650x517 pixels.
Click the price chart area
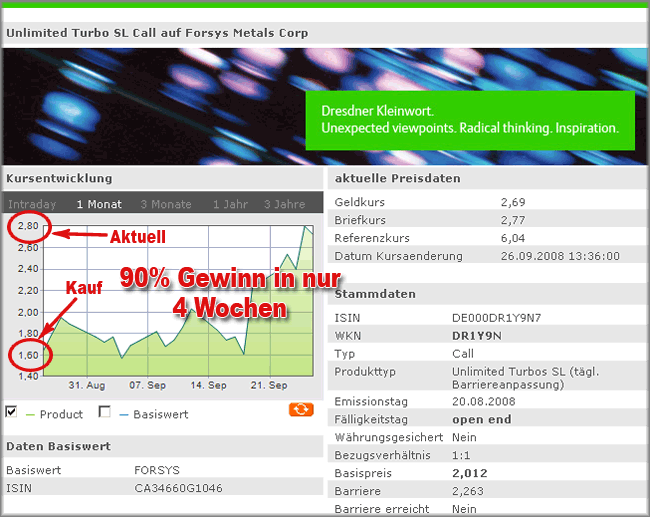pos(178,301)
